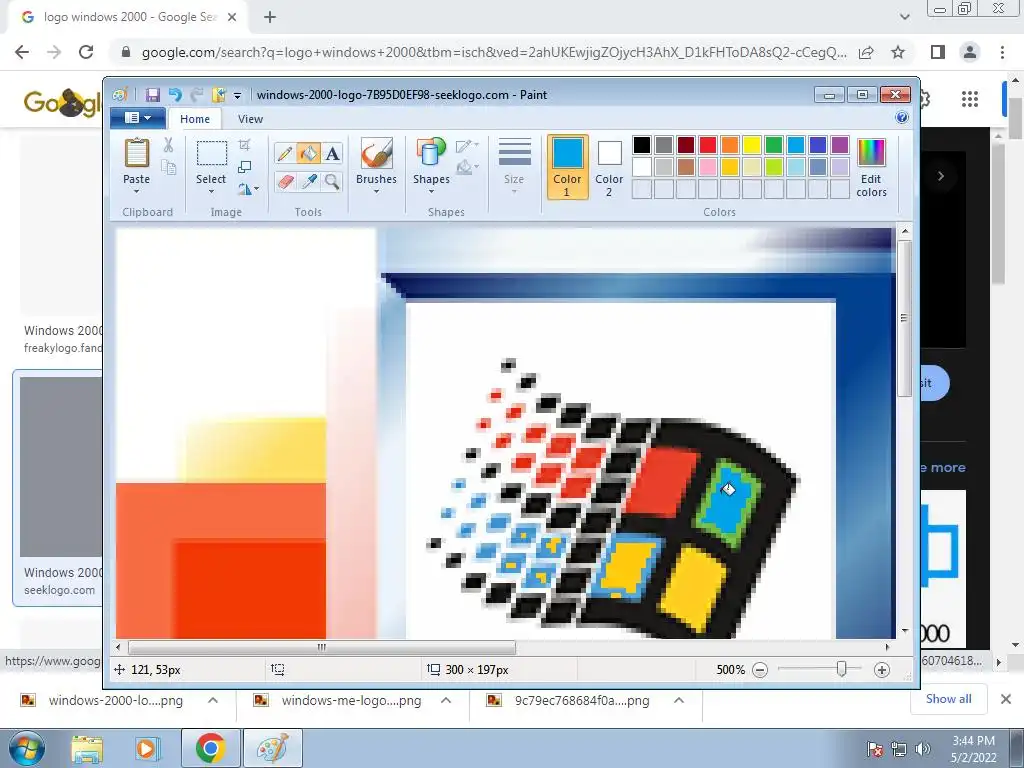Screen dimensions: 1024x768
Task: Select the Color picker eyedropper tool
Action: click(x=308, y=181)
